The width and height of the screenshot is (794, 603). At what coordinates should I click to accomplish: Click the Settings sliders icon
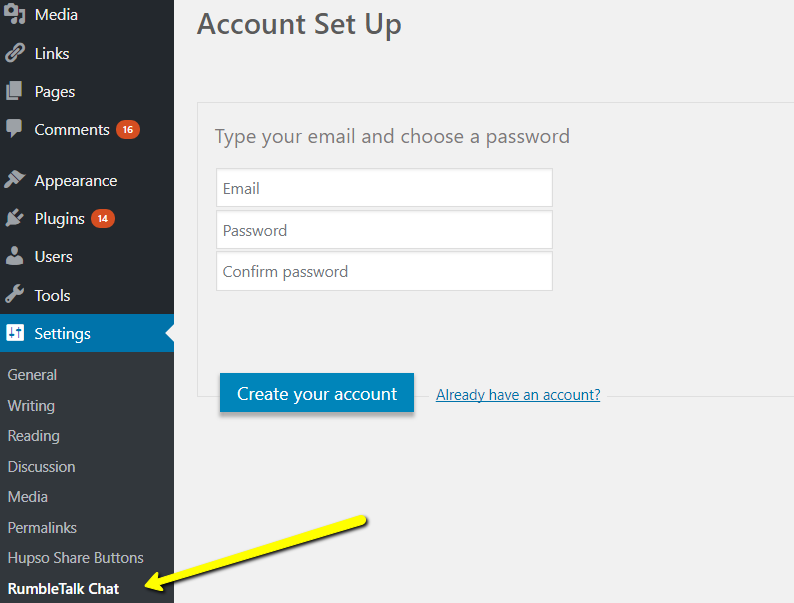[15, 333]
